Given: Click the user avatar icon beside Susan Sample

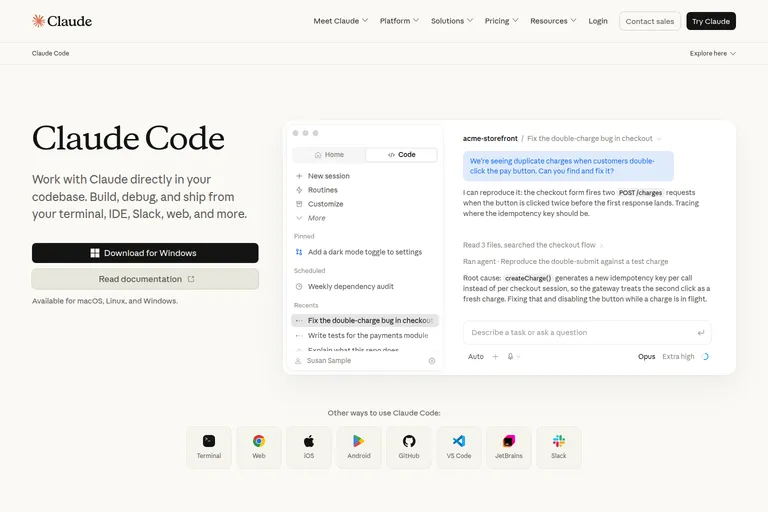Looking at the screenshot, I should tap(298, 361).
